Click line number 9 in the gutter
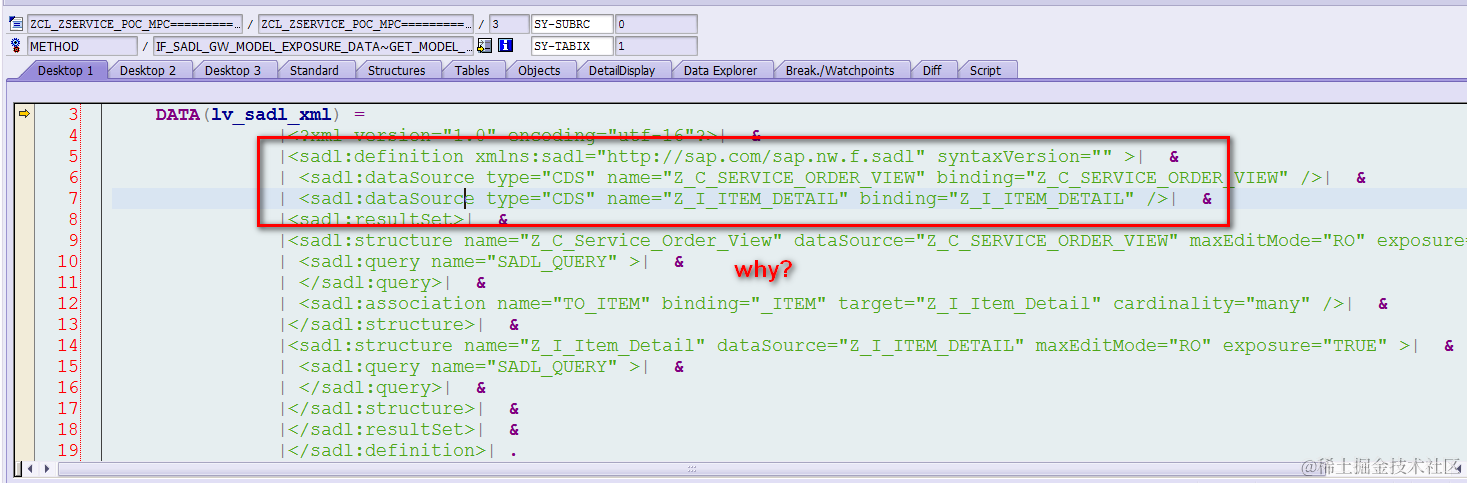Viewport: 1467px width, 483px height. [73, 241]
